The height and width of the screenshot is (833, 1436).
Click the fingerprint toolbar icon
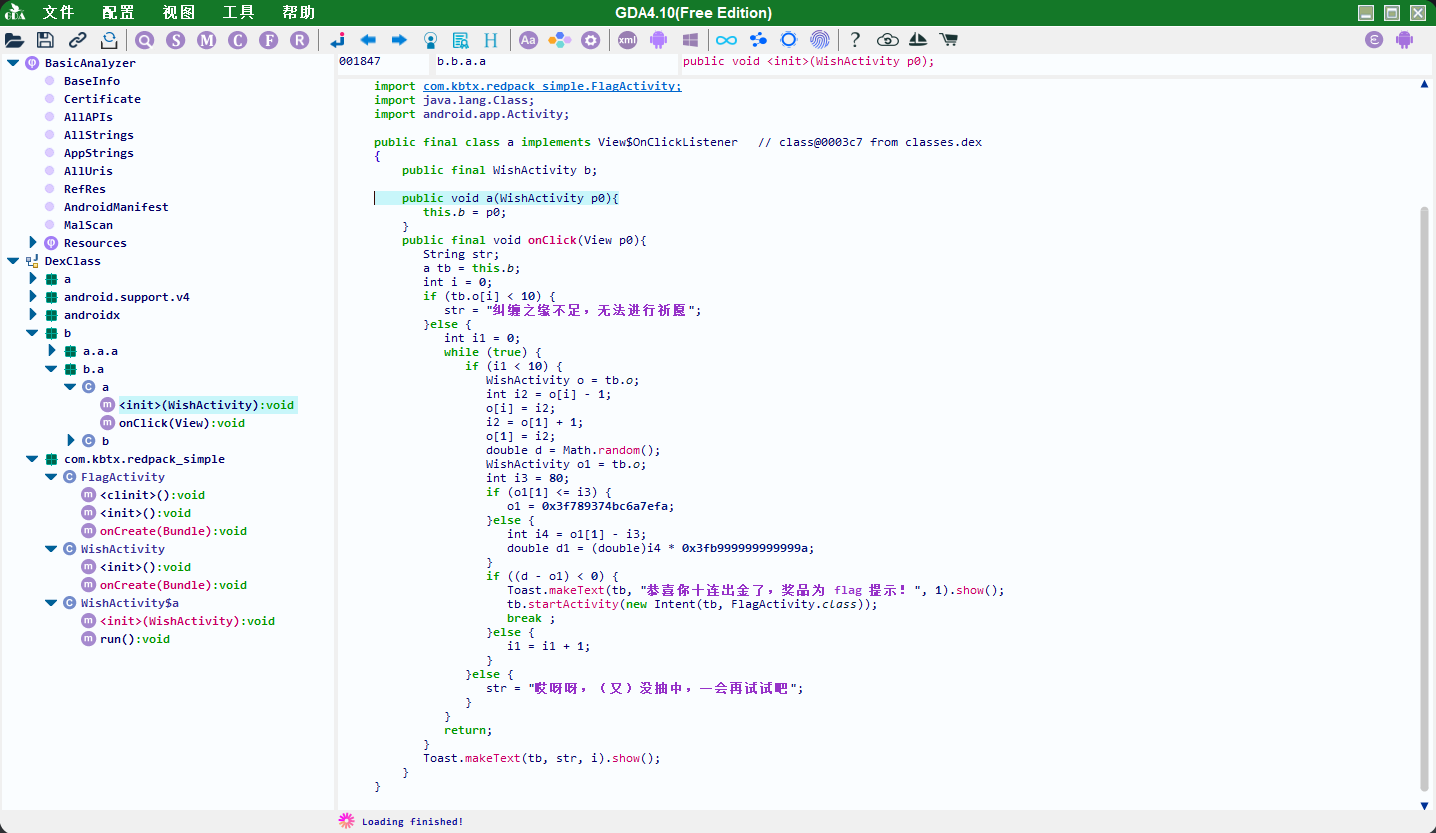[820, 40]
